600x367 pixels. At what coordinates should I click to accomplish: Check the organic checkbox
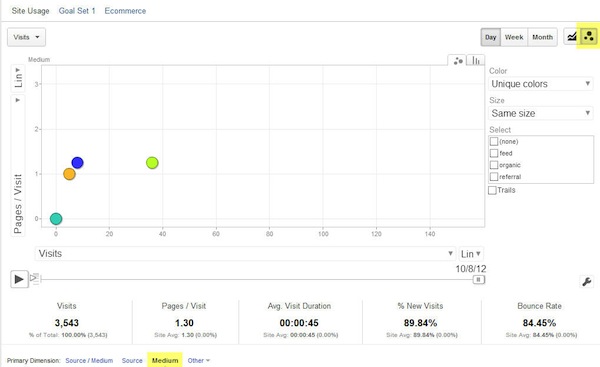(x=494, y=165)
